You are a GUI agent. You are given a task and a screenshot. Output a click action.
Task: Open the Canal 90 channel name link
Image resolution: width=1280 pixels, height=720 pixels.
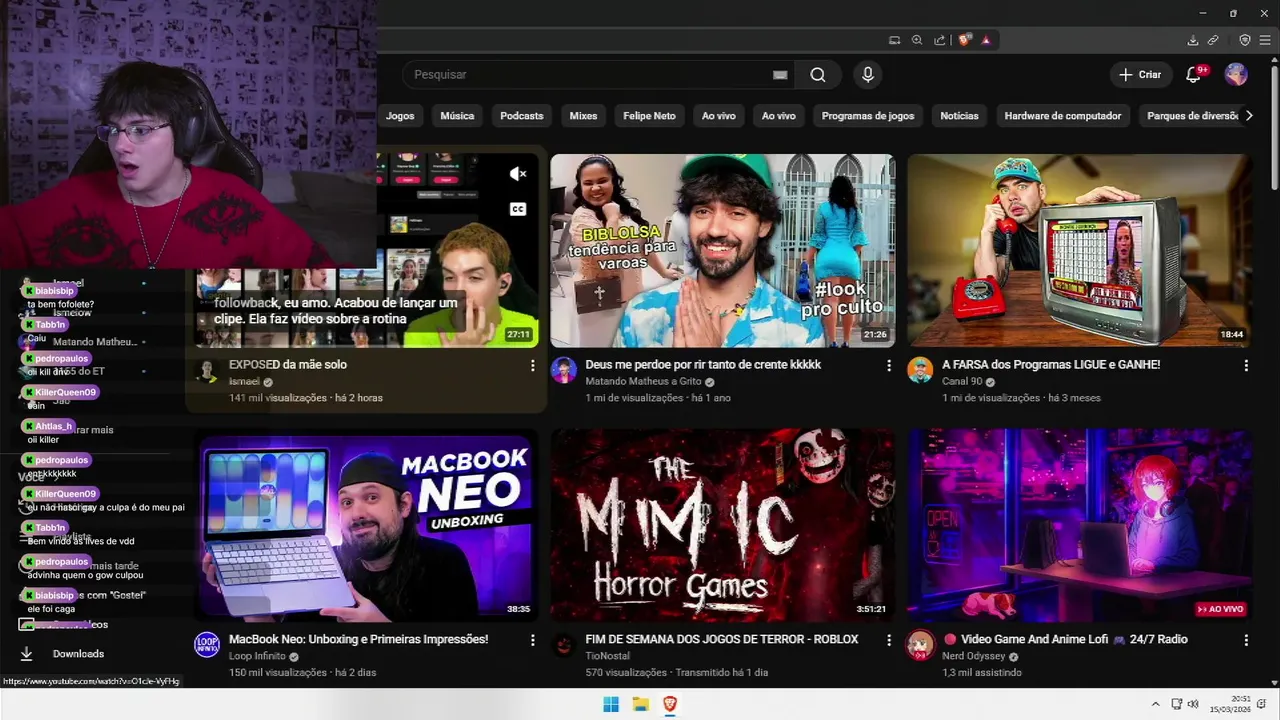[x=962, y=382]
